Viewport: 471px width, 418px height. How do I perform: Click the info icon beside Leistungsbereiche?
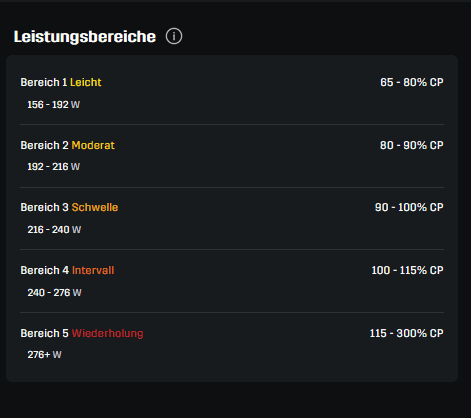coord(174,36)
